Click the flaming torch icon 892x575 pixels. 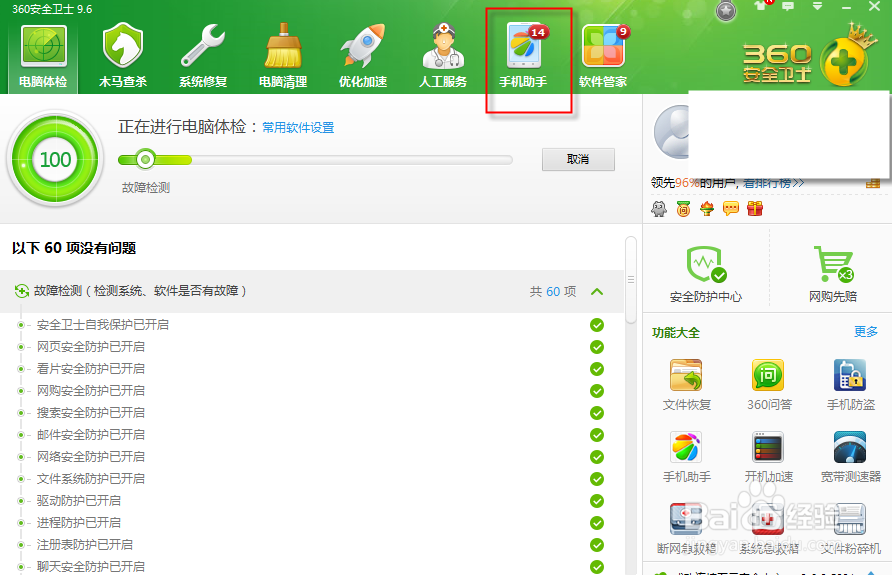(x=707, y=209)
